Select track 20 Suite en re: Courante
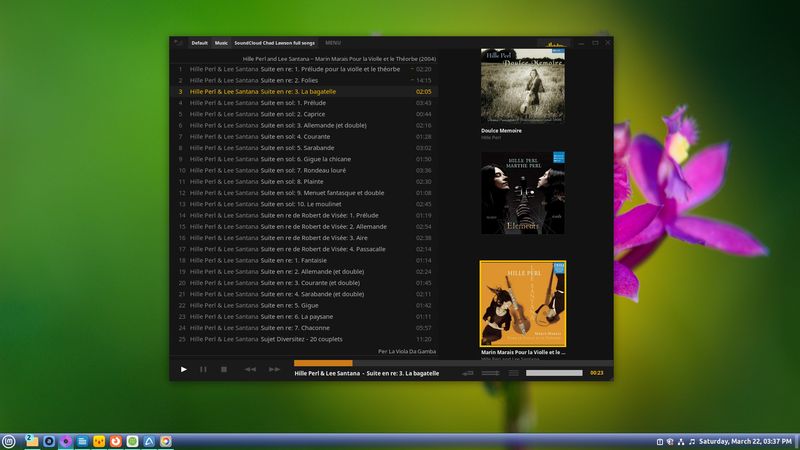The image size is (800, 450). [x=305, y=283]
